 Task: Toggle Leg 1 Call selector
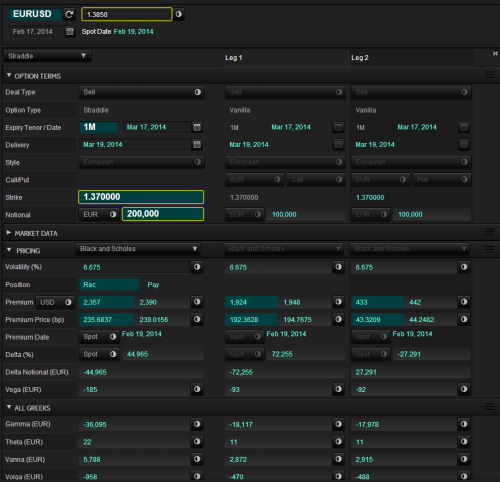[x=316, y=179]
